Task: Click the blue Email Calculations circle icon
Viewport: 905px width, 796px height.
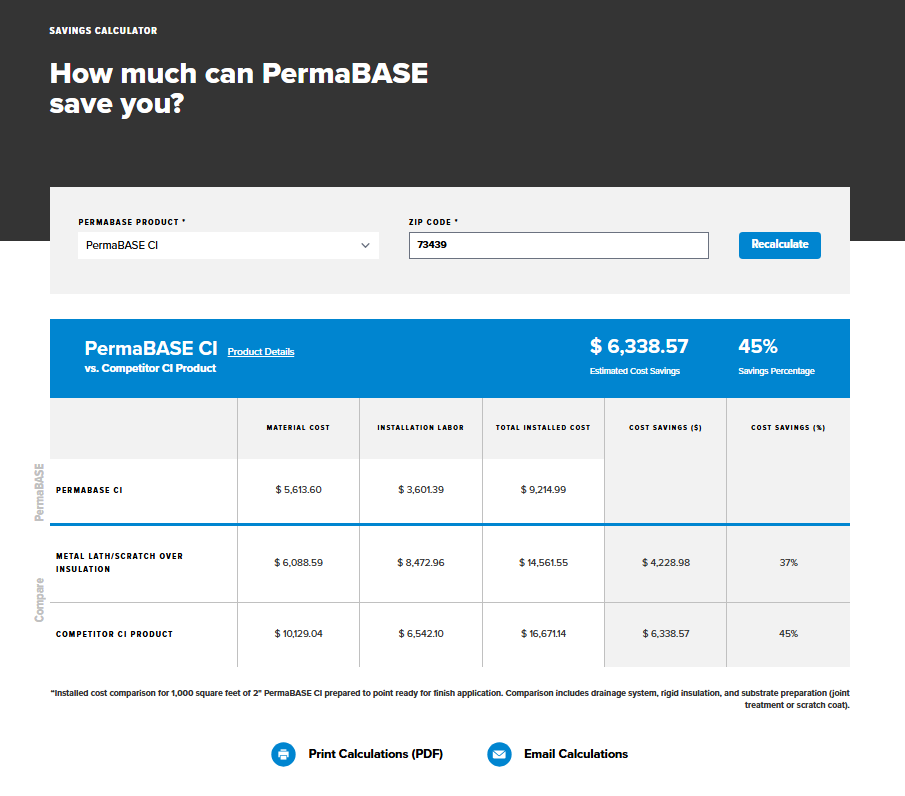Action: (499, 754)
